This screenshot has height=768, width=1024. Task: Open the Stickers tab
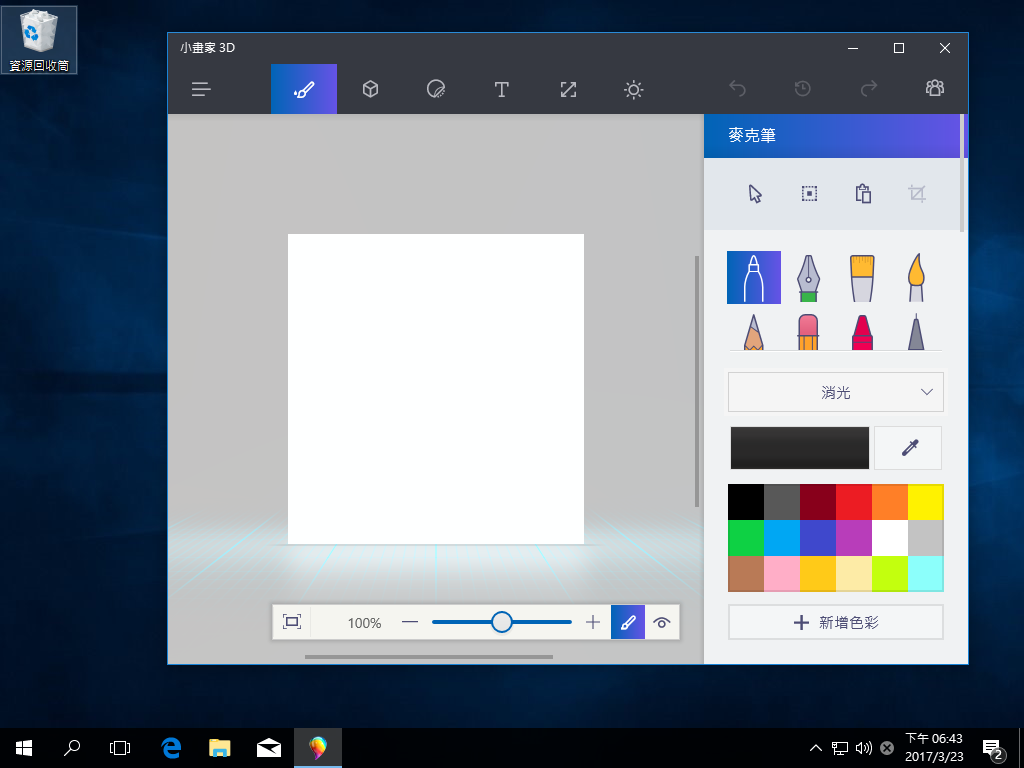435,89
